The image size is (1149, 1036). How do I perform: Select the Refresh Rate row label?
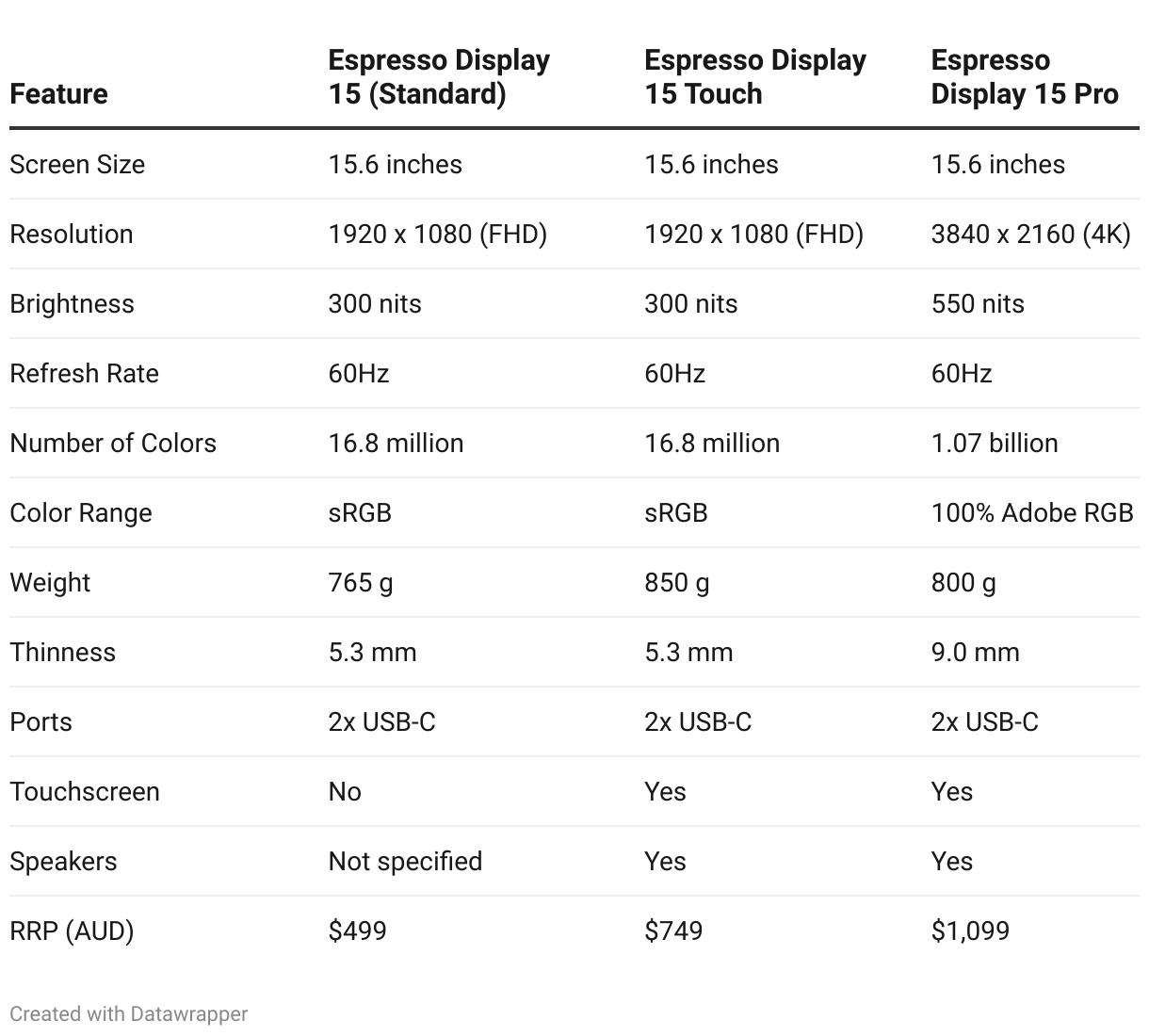(84, 373)
